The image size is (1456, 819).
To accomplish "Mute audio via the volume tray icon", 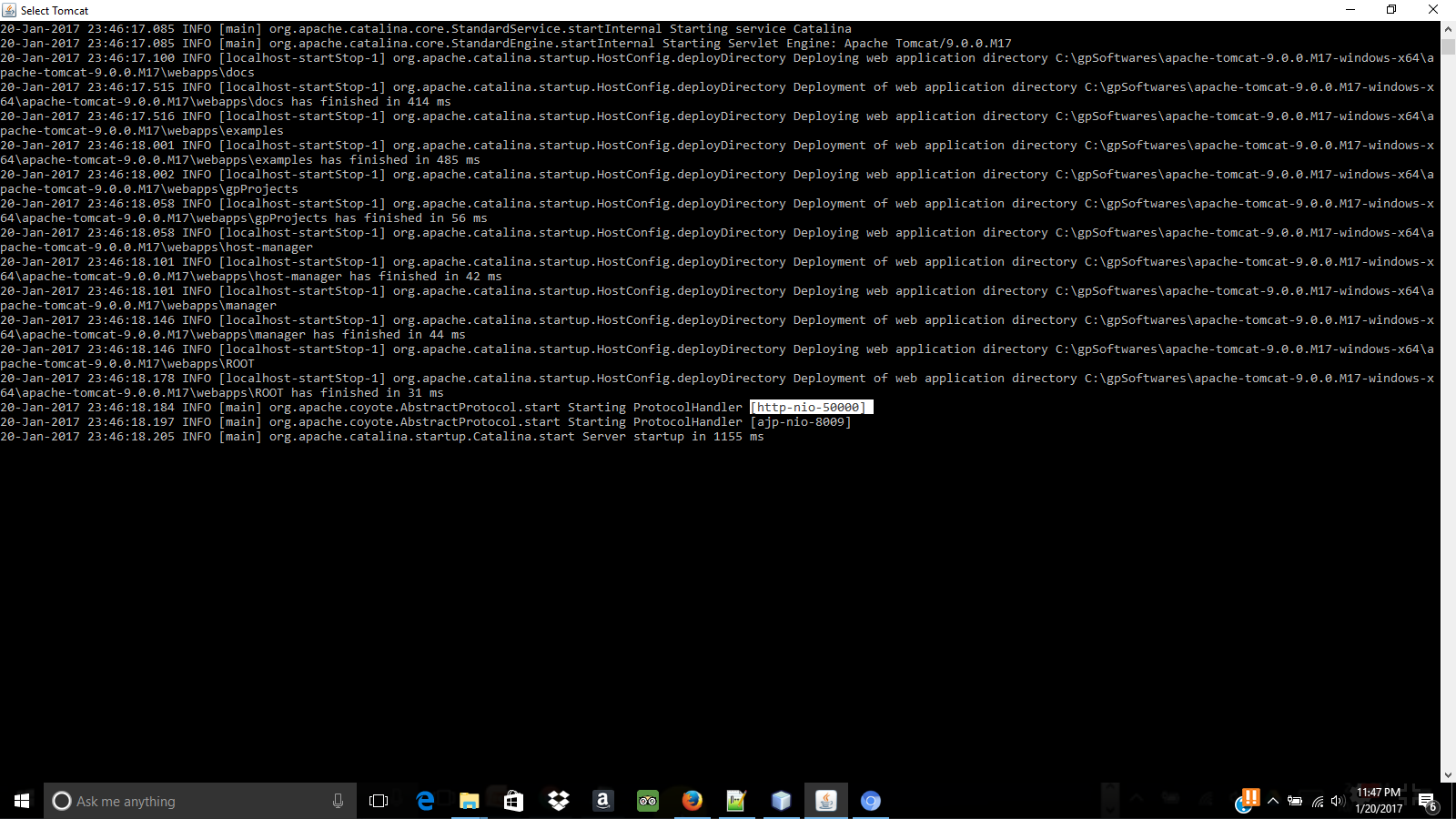I will [1337, 802].
